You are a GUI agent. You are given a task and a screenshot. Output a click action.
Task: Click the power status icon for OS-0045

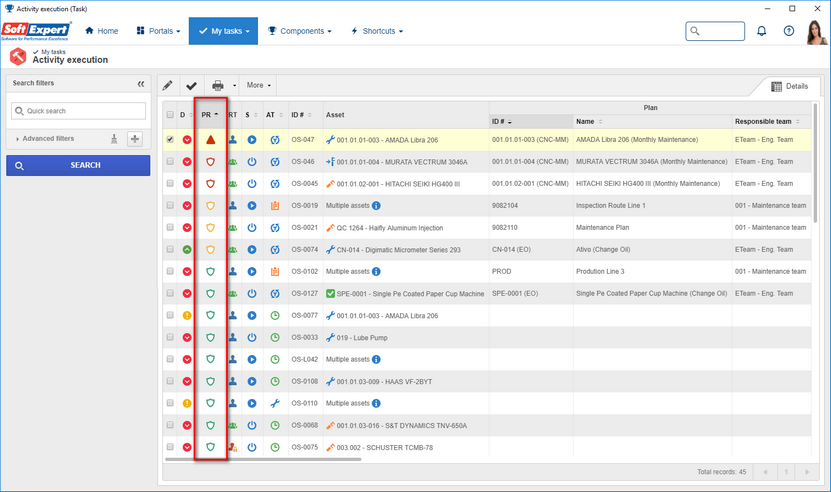[x=252, y=183]
